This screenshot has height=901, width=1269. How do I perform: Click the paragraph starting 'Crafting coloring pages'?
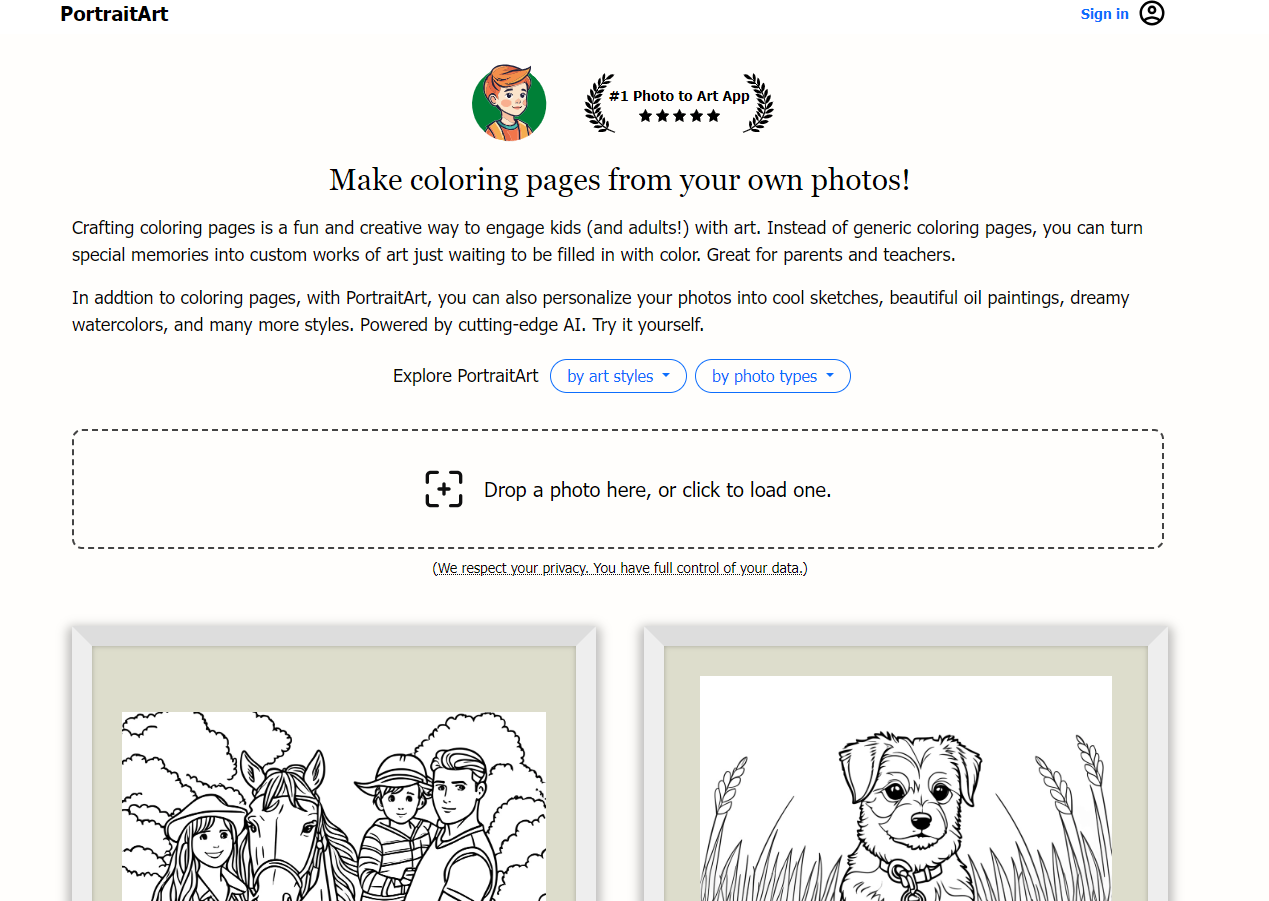coord(608,241)
